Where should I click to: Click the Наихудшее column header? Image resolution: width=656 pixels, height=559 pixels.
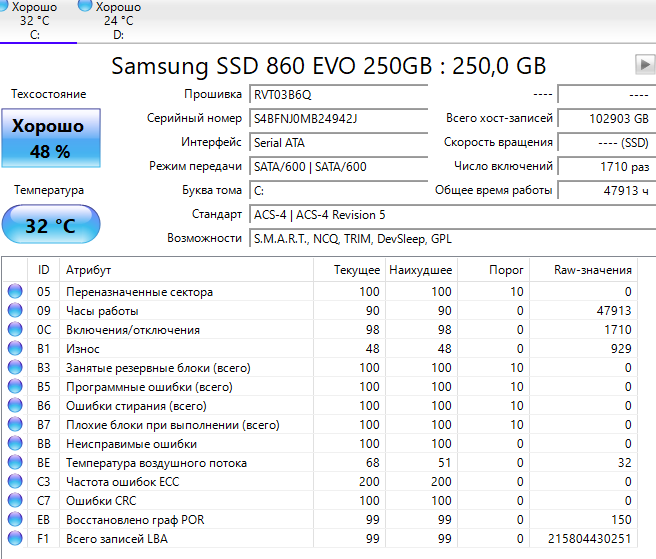click(421, 270)
